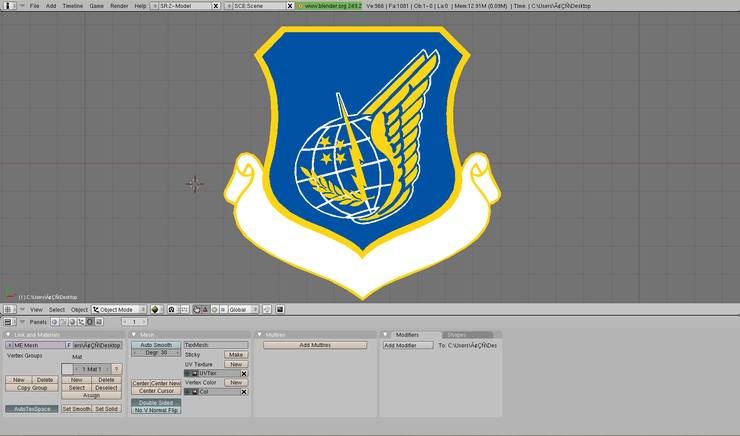The image size is (740, 436).
Task: Delete the SR:2-Model screen with X
Action: coord(216,6)
